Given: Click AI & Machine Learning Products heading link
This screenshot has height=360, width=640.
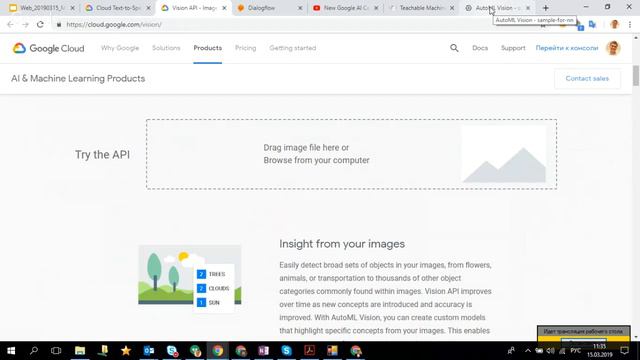Looking at the screenshot, I should click(78, 78).
